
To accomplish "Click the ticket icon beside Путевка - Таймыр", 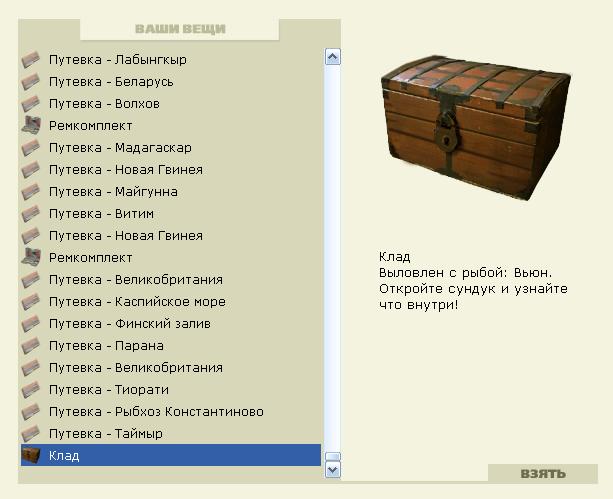I will [30, 433].
